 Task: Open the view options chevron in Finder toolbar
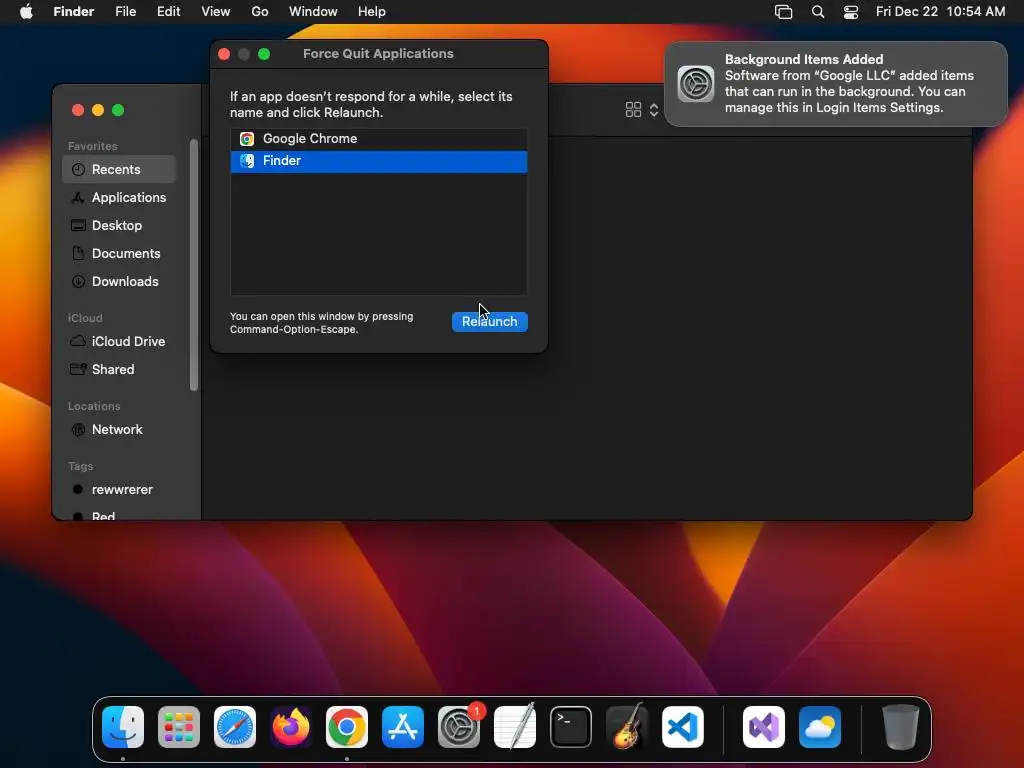pos(654,110)
